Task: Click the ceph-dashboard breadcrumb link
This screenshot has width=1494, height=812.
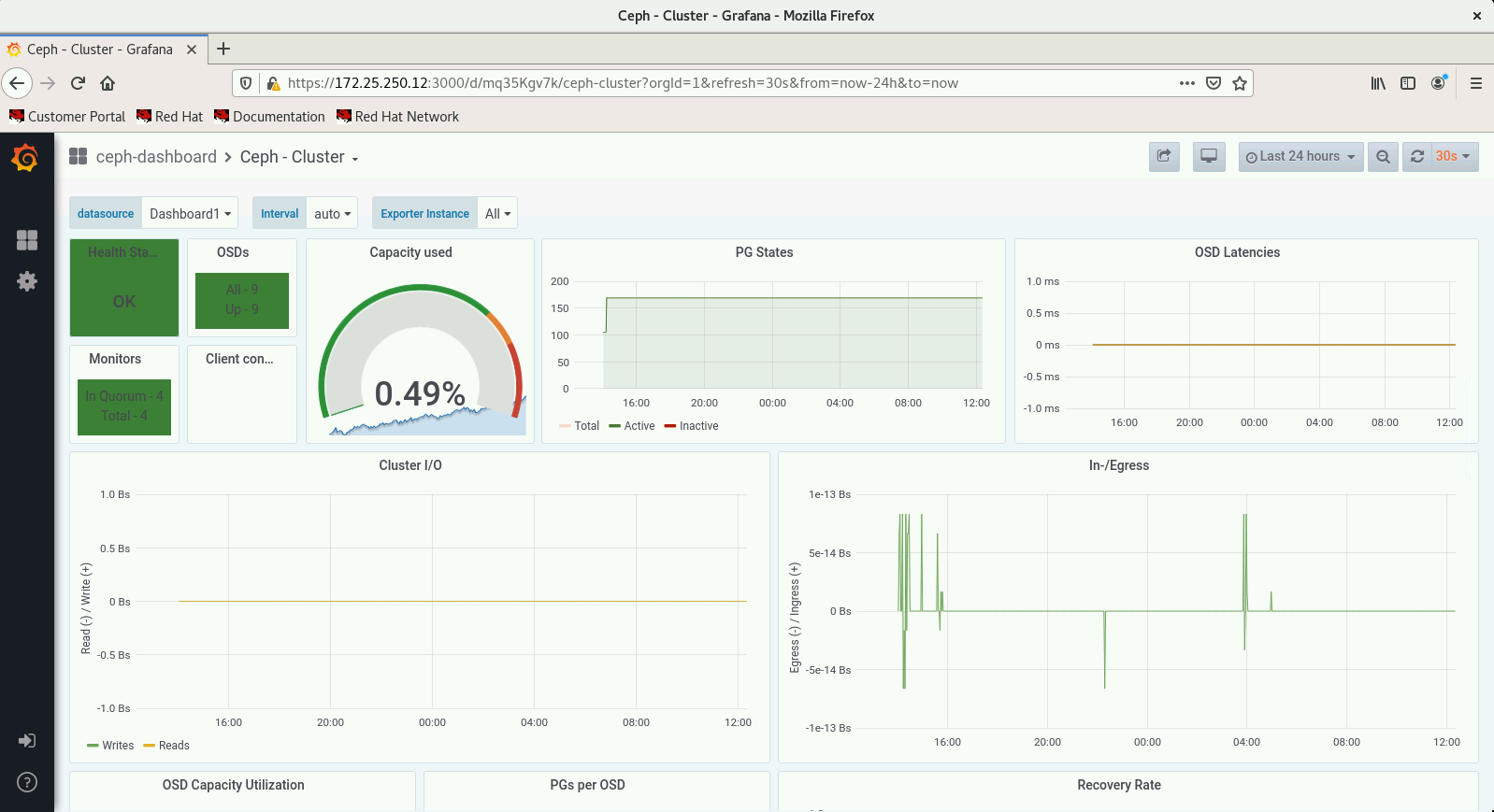Action: point(156,157)
